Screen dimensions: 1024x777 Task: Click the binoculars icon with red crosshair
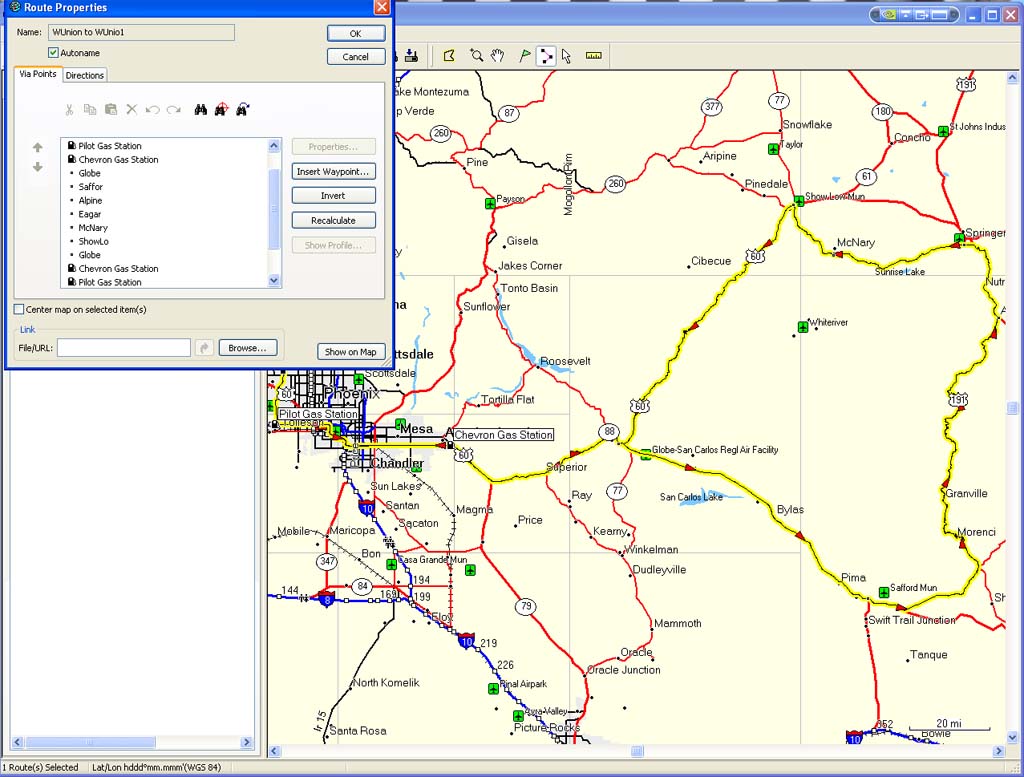(x=221, y=109)
